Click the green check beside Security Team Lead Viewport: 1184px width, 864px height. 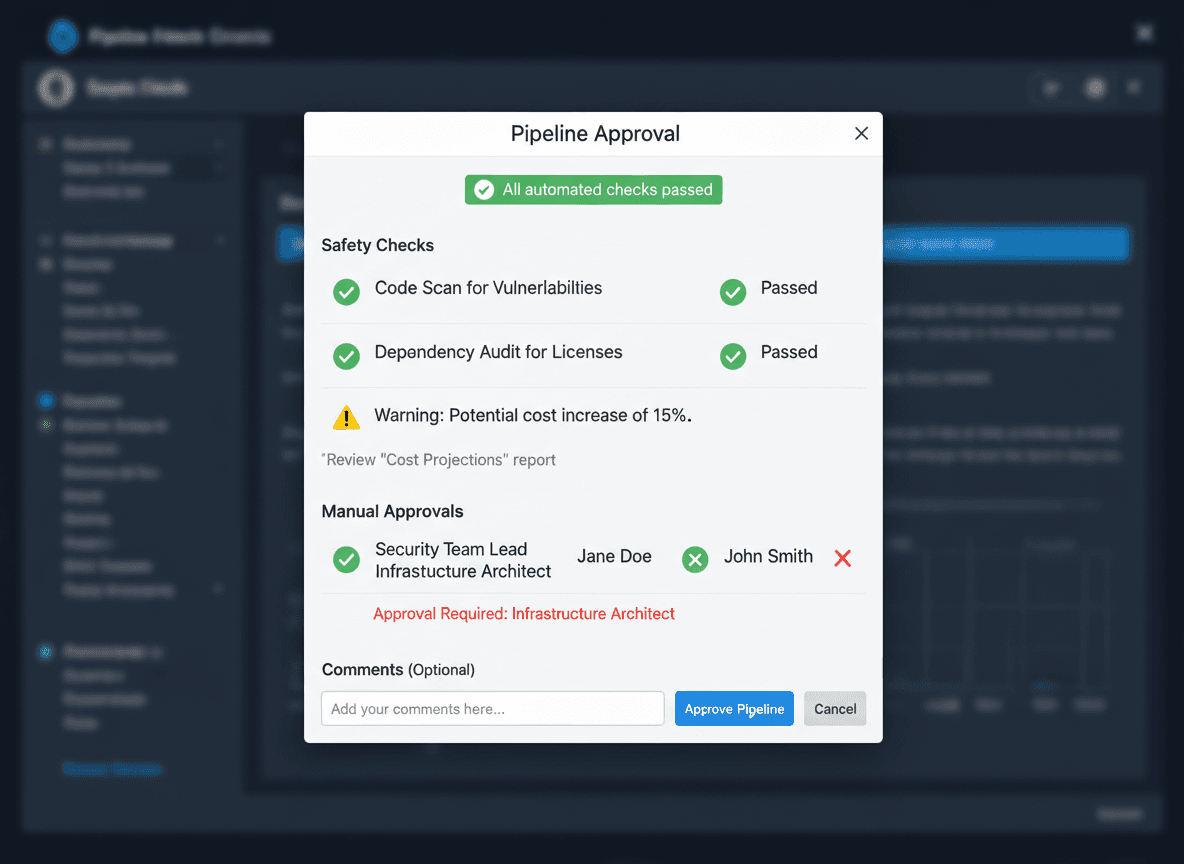tap(346, 560)
